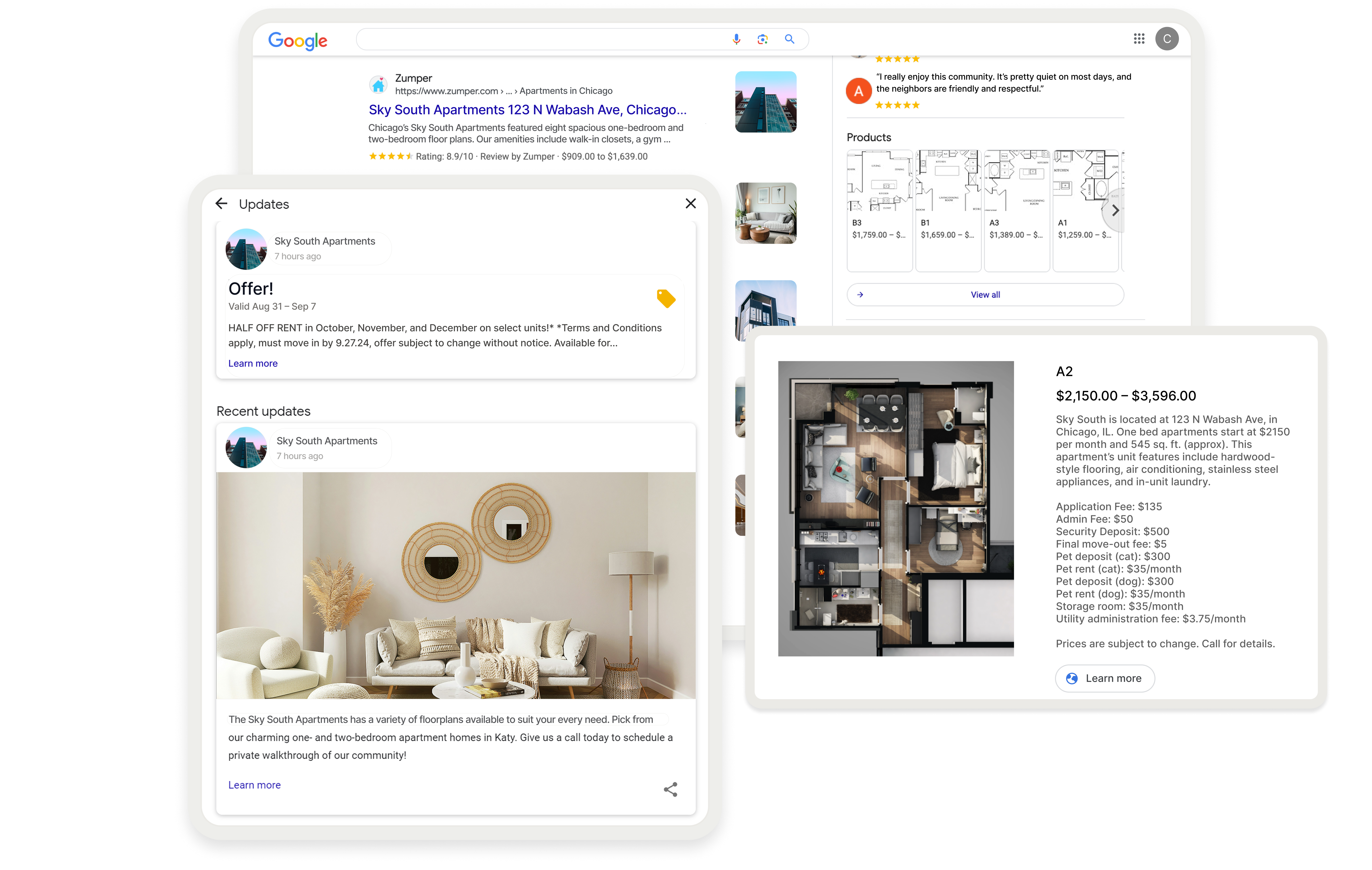This screenshot has height=870, width=1372.
Task: Click the Google logo
Action: [297, 40]
